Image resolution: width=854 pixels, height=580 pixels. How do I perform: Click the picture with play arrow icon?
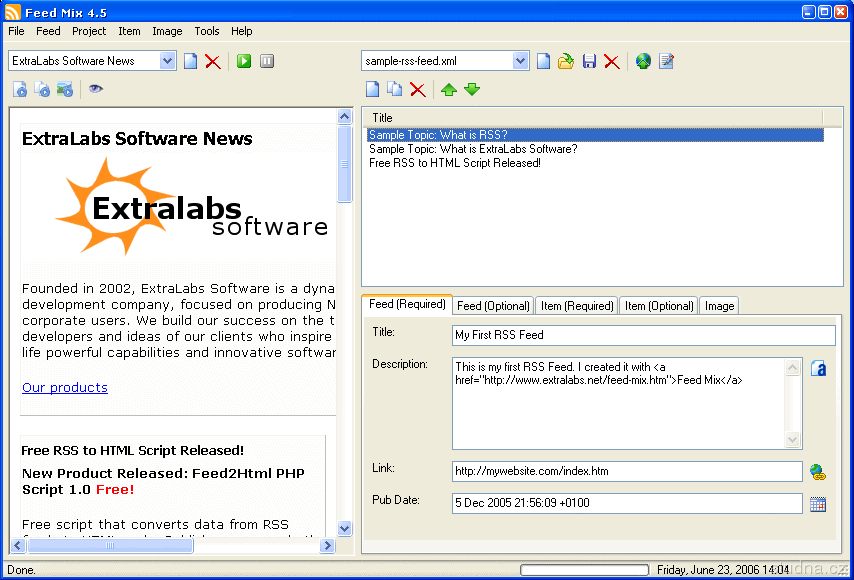pos(65,89)
